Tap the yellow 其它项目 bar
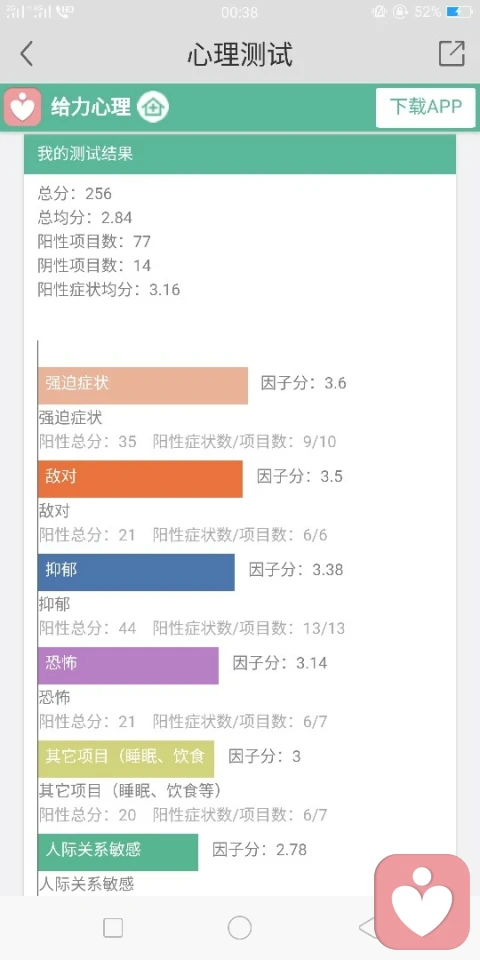The height and width of the screenshot is (960, 480). [126, 759]
